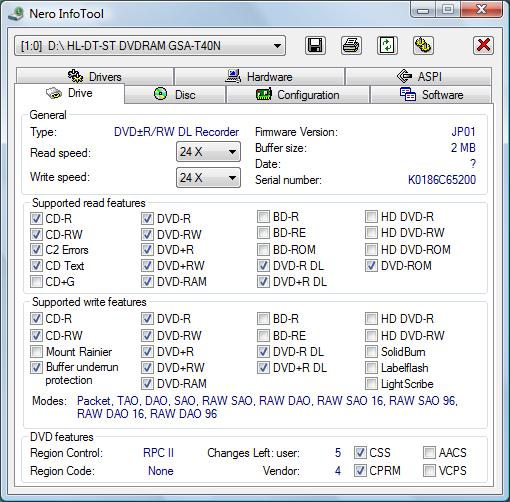Switch to the Software tab

431,95
